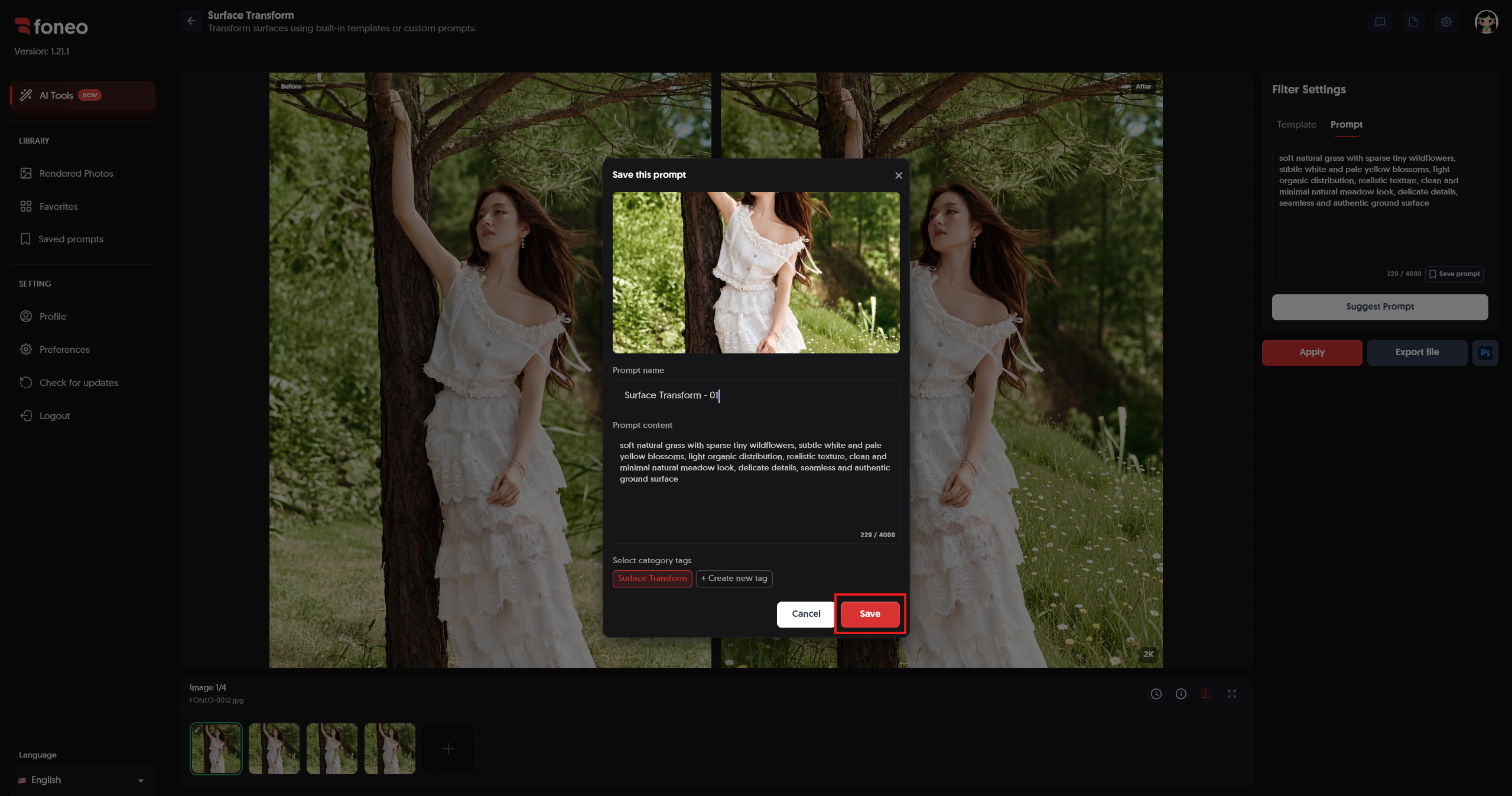
Task: Click Export file button
Action: [x=1417, y=352]
